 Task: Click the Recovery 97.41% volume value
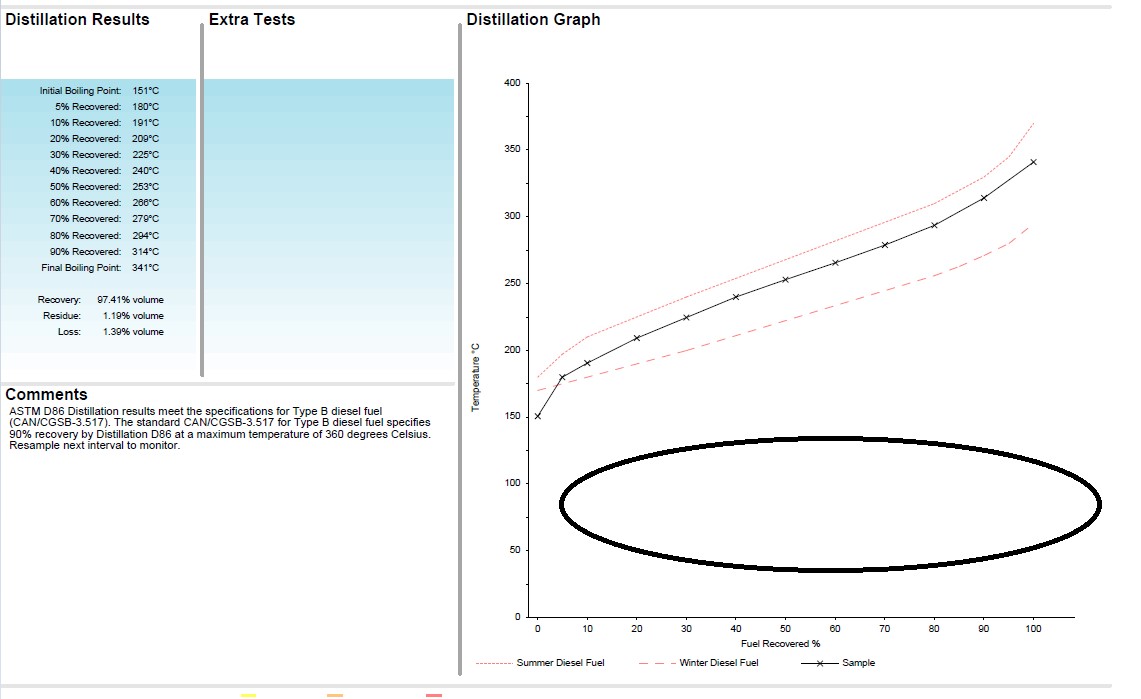[x=130, y=300]
